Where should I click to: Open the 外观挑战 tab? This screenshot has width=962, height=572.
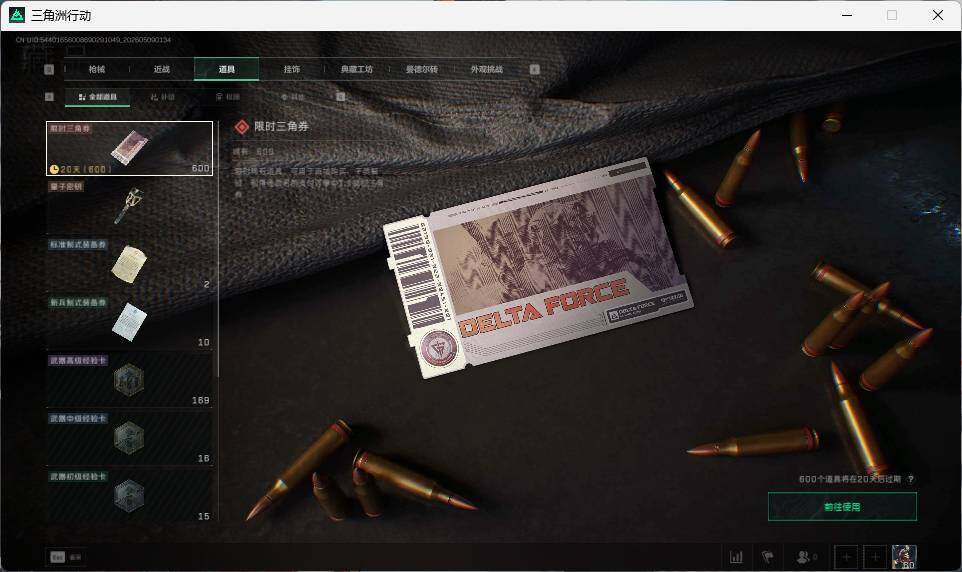point(487,69)
